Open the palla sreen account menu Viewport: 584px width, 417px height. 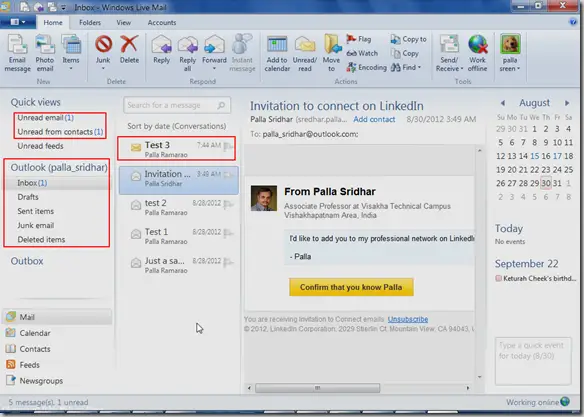[x=510, y=53]
